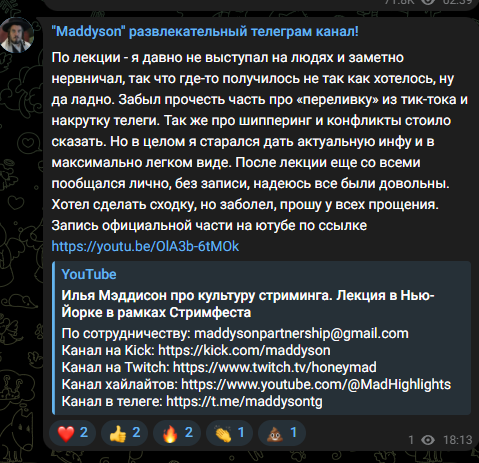Open the twitch.tv/honeymad link
479x463 pixels.
[275, 367]
